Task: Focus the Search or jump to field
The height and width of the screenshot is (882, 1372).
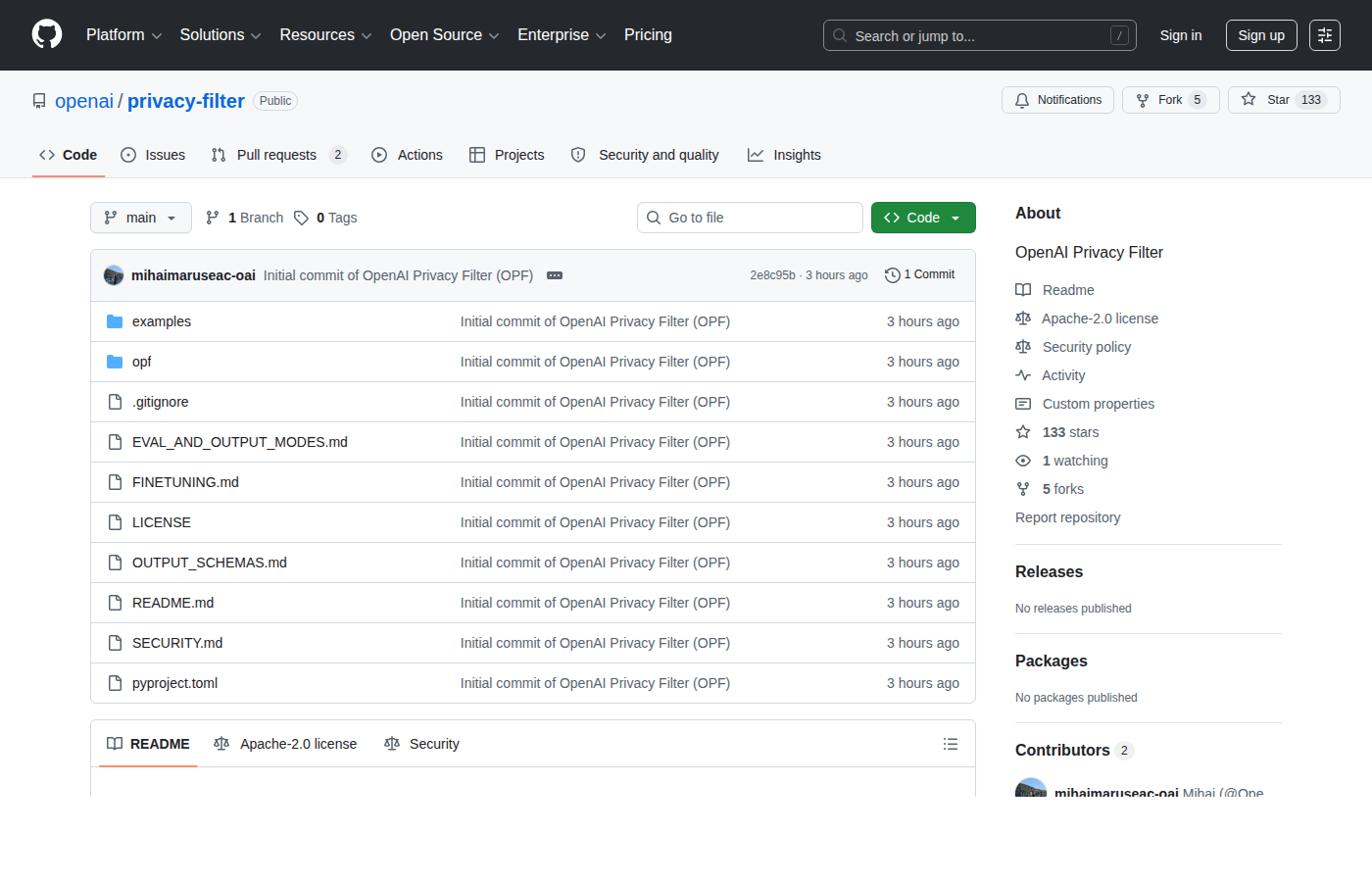Action: 980,35
